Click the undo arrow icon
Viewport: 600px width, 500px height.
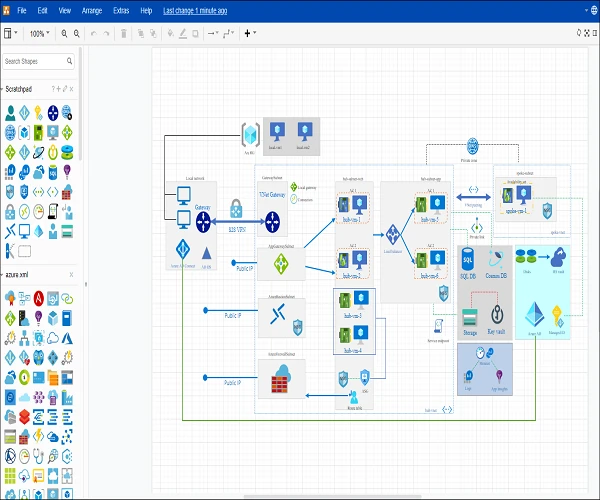pyautogui.click(x=94, y=33)
